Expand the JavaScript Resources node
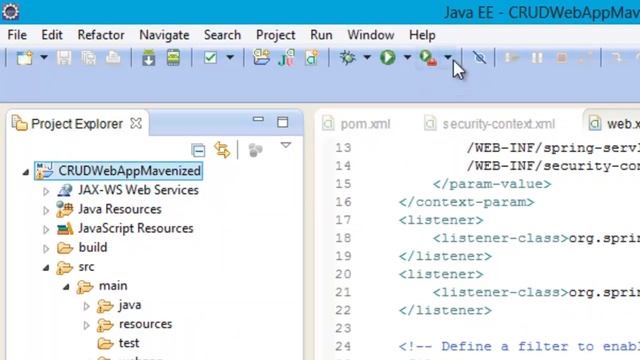 [46, 229]
